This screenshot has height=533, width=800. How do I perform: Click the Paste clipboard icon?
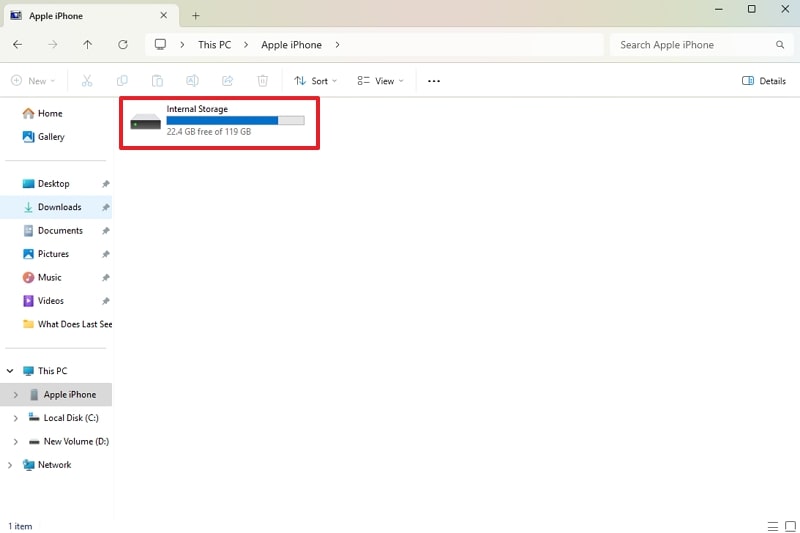click(x=157, y=81)
